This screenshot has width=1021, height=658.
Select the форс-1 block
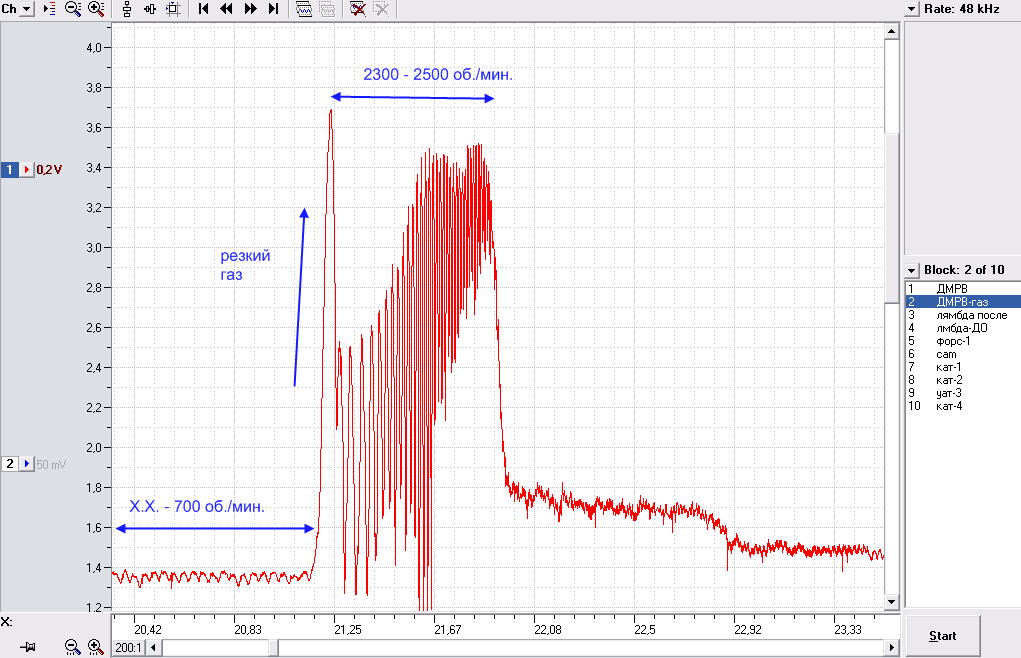(962, 341)
